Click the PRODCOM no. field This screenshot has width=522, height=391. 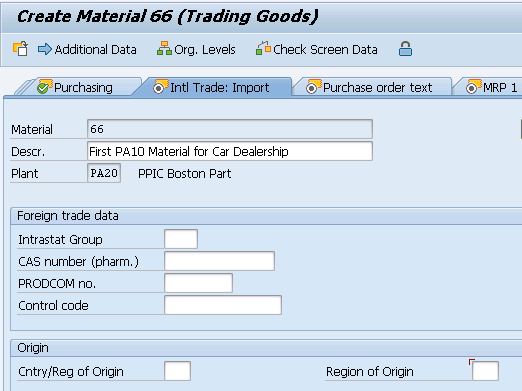(x=198, y=283)
